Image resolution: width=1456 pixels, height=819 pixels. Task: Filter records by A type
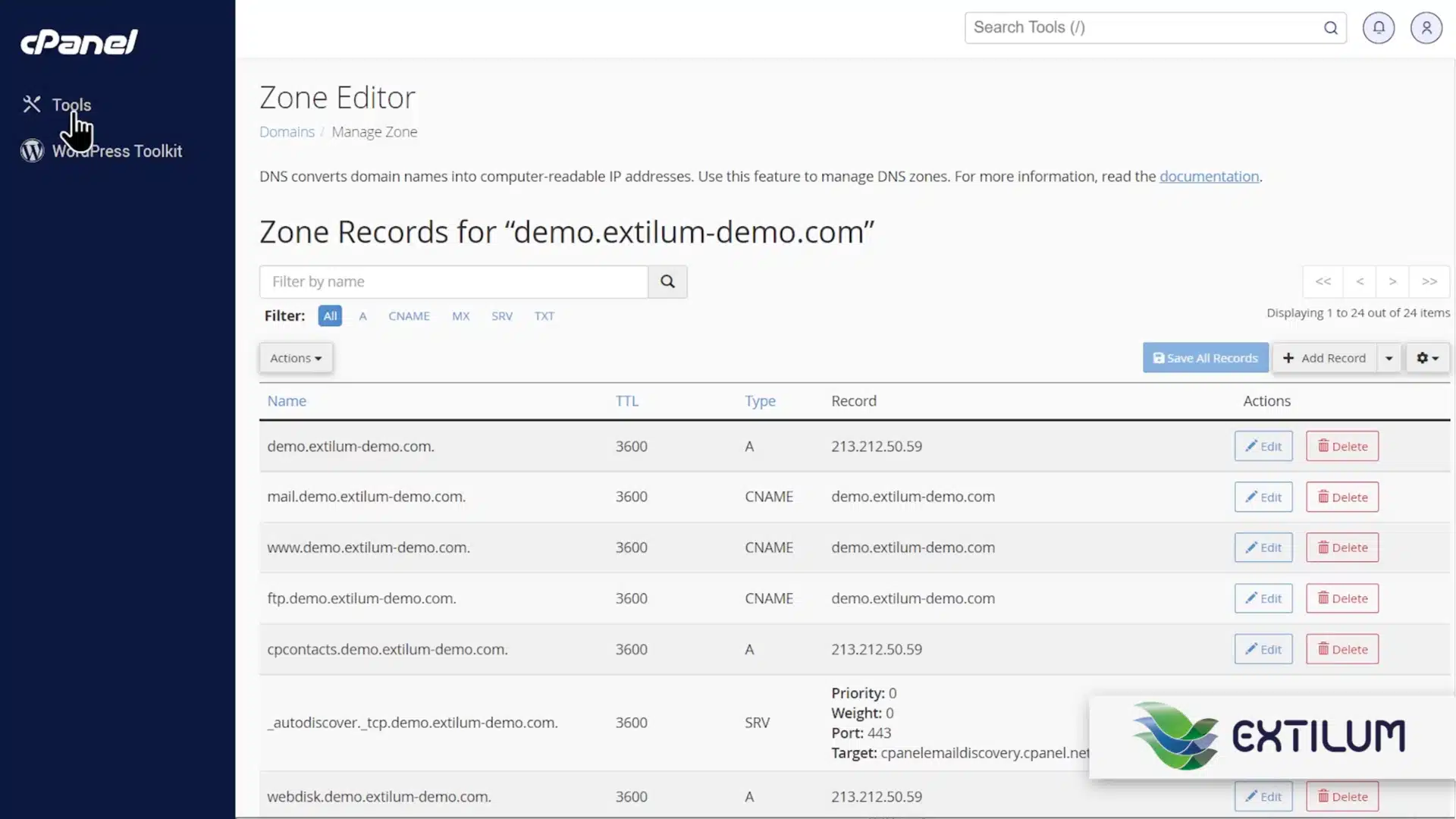point(363,315)
